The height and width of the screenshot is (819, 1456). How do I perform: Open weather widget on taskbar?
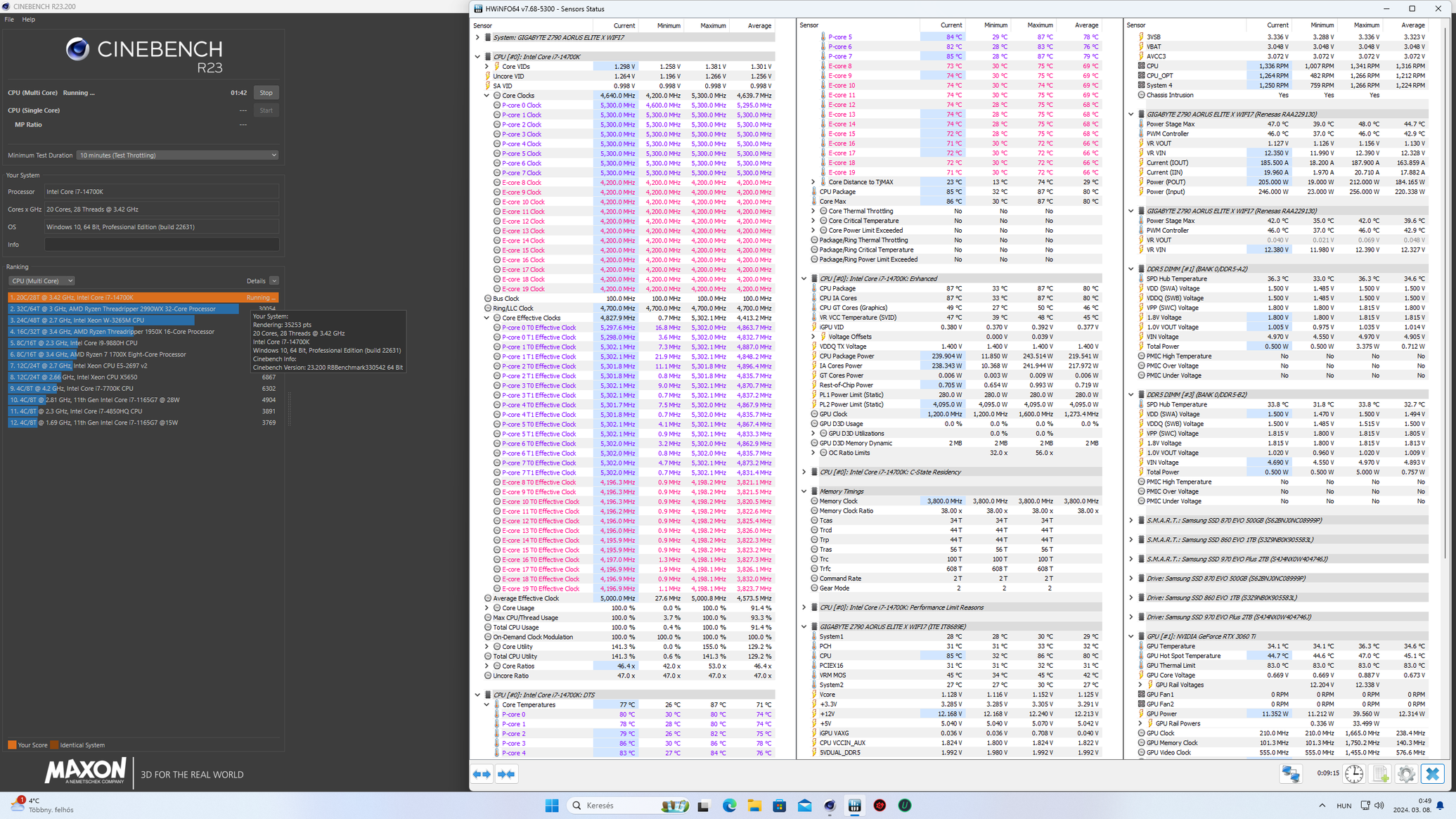pyautogui.click(x=42, y=806)
